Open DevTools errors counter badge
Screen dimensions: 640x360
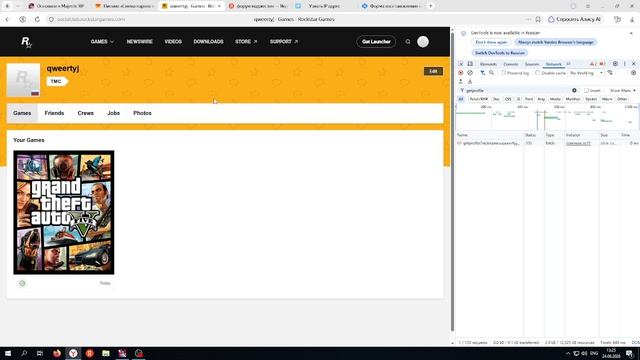point(593,64)
